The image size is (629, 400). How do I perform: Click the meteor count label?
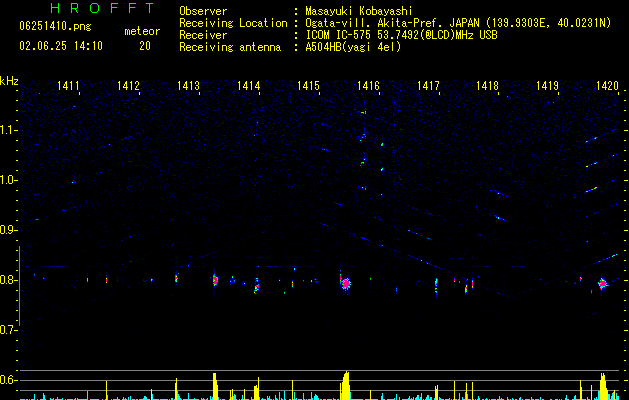click(x=142, y=31)
